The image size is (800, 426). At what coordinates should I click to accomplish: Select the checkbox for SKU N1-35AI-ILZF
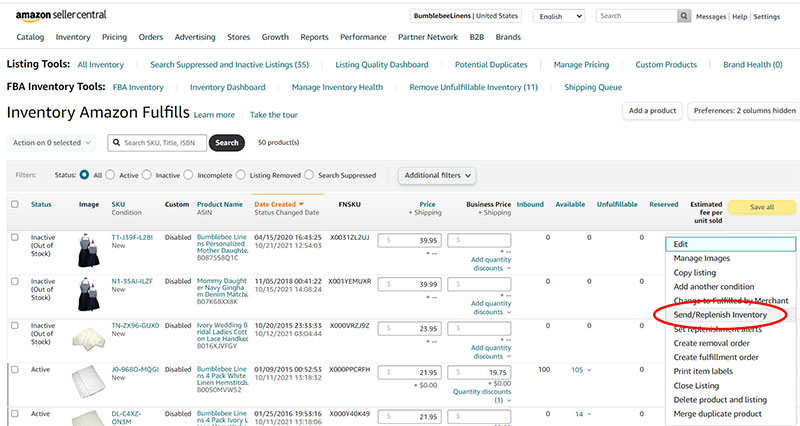click(15, 281)
